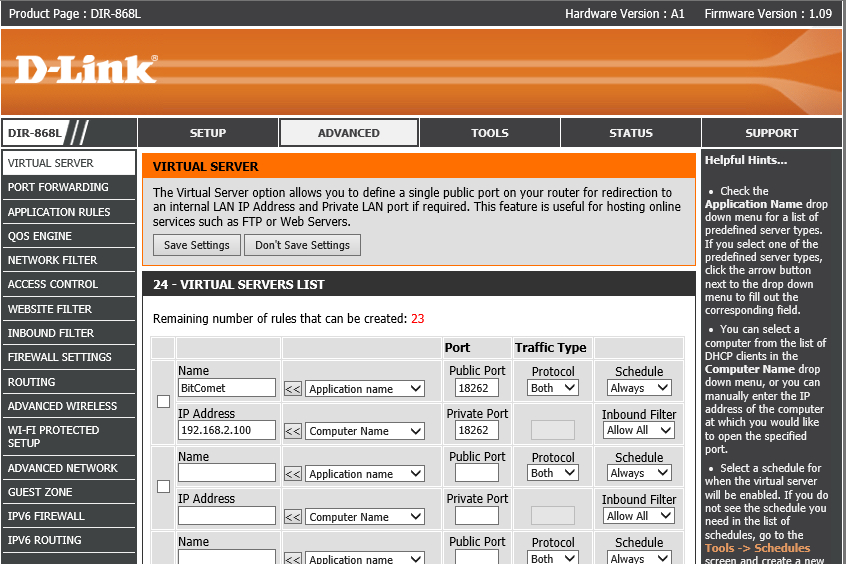Open IPV6 ROUTING page
Image resolution: width=846 pixels, height=564 pixels.
[x=69, y=540]
